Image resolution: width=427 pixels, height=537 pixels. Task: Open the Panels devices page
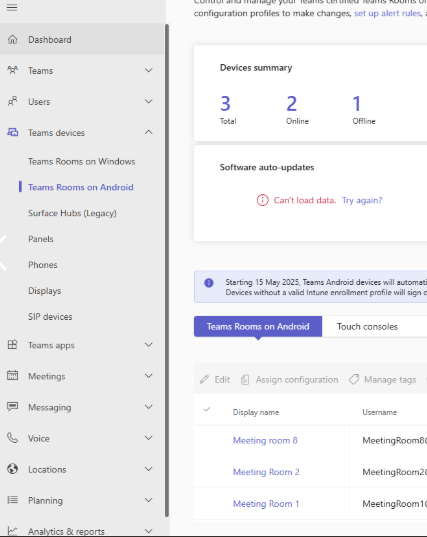click(x=41, y=239)
